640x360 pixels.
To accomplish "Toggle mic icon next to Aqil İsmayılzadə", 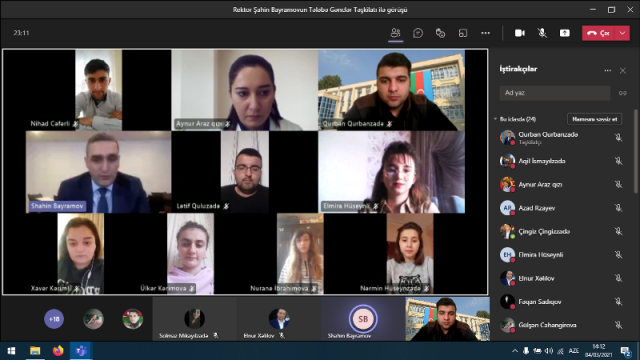I will 618,161.
